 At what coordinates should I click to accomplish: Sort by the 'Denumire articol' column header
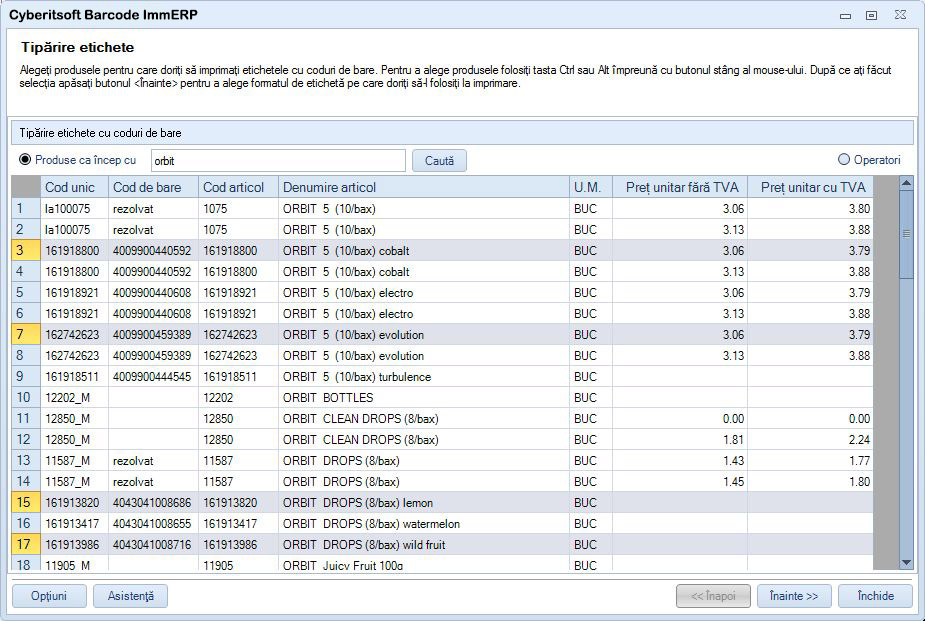click(x=424, y=187)
